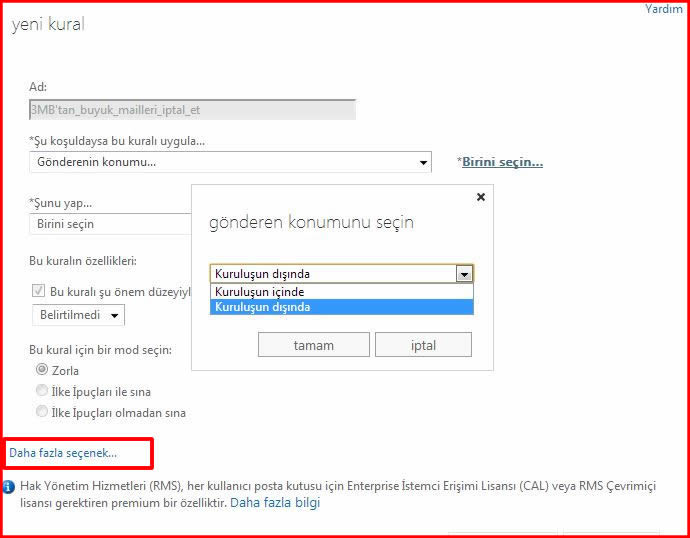Click 'Daha fazla seçenek...' link
Screen dimensions: 690x538
coord(63,453)
